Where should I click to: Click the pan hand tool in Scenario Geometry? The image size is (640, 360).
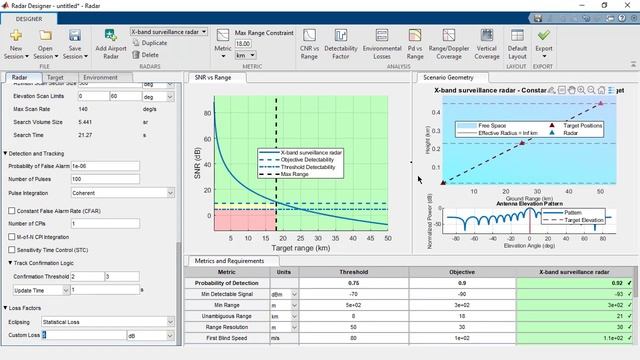coord(571,90)
